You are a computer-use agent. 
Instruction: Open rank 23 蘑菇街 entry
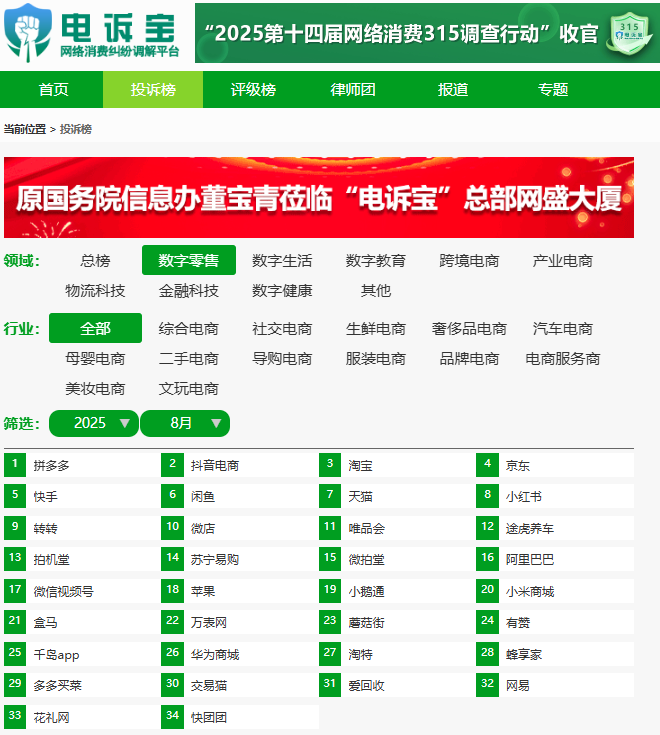coord(396,622)
